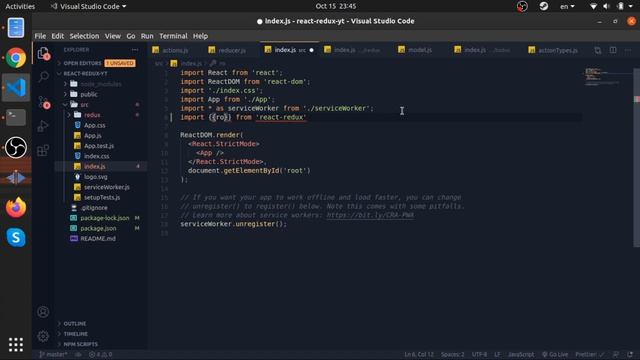Launch Firefox from the dock
This screenshot has width=640, height=360.
coord(16,207)
